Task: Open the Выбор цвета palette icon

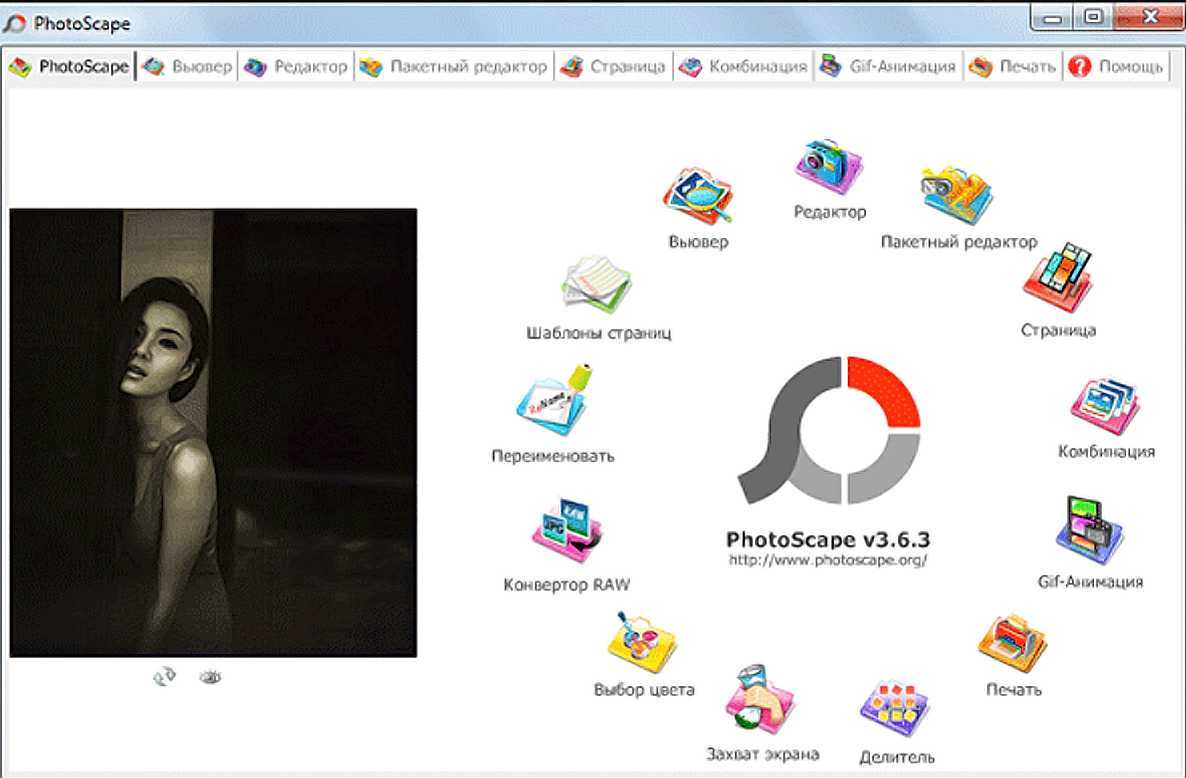Action: pos(642,645)
